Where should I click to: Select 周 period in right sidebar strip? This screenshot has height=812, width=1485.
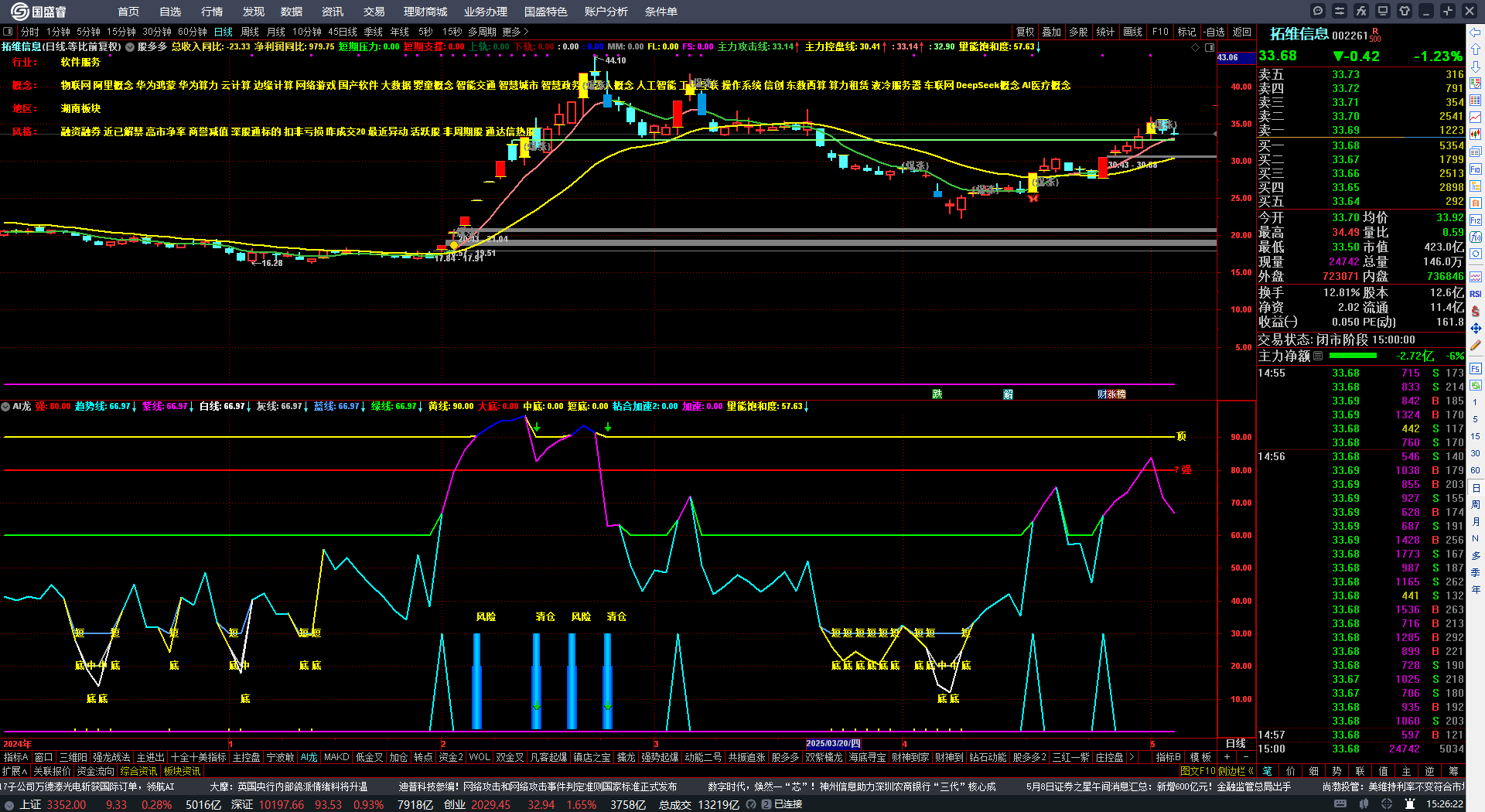point(1476,505)
